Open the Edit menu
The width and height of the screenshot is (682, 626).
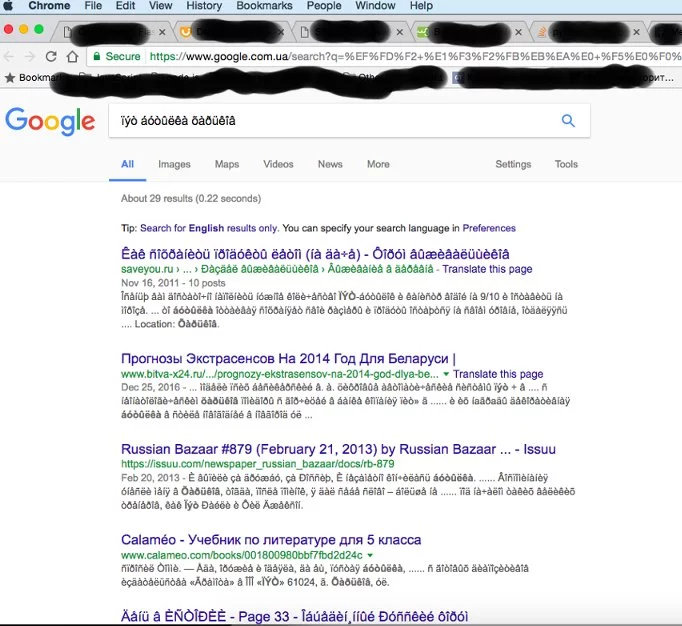(x=125, y=6)
